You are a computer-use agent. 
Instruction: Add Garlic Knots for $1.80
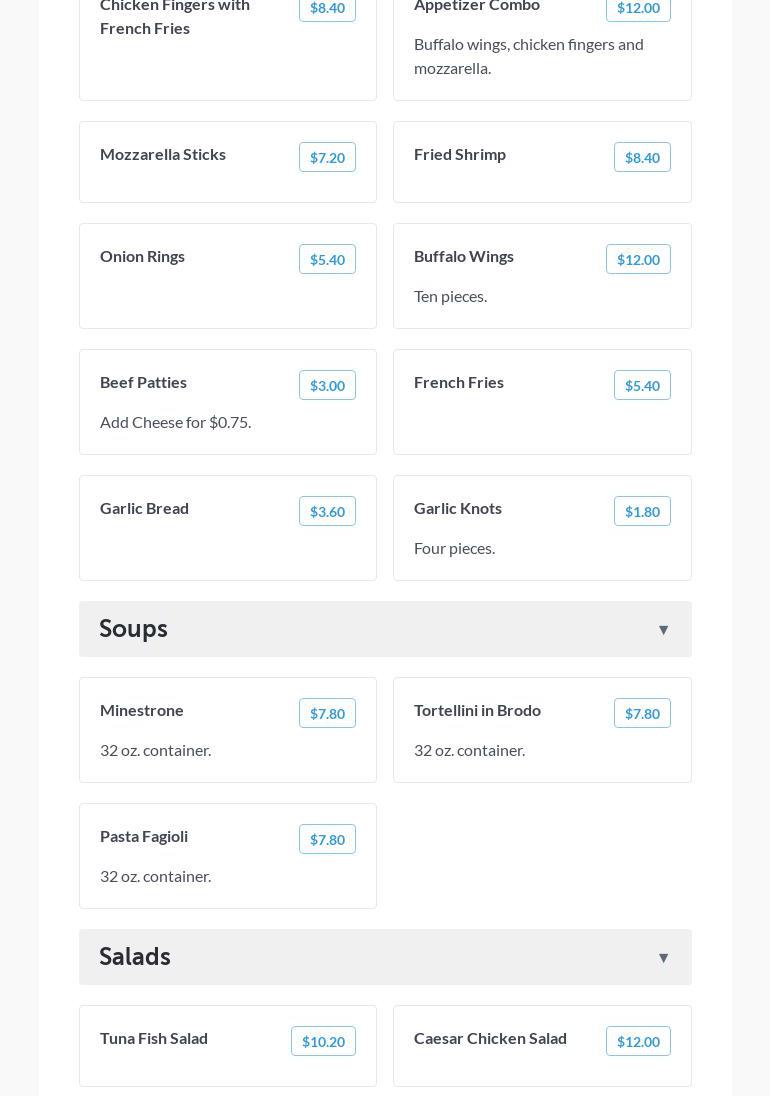click(x=642, y=512)
